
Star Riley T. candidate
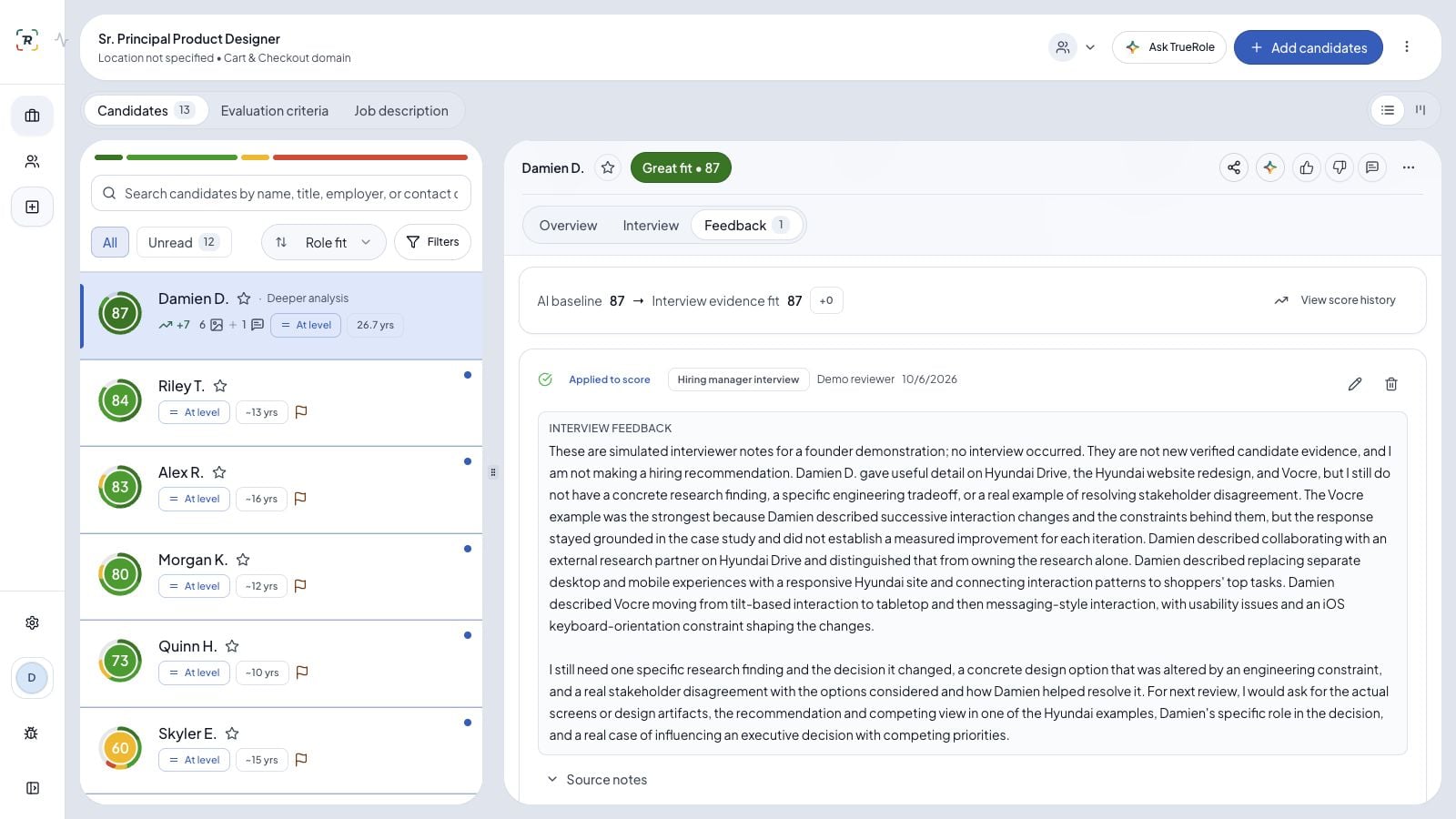pos(220,386)
